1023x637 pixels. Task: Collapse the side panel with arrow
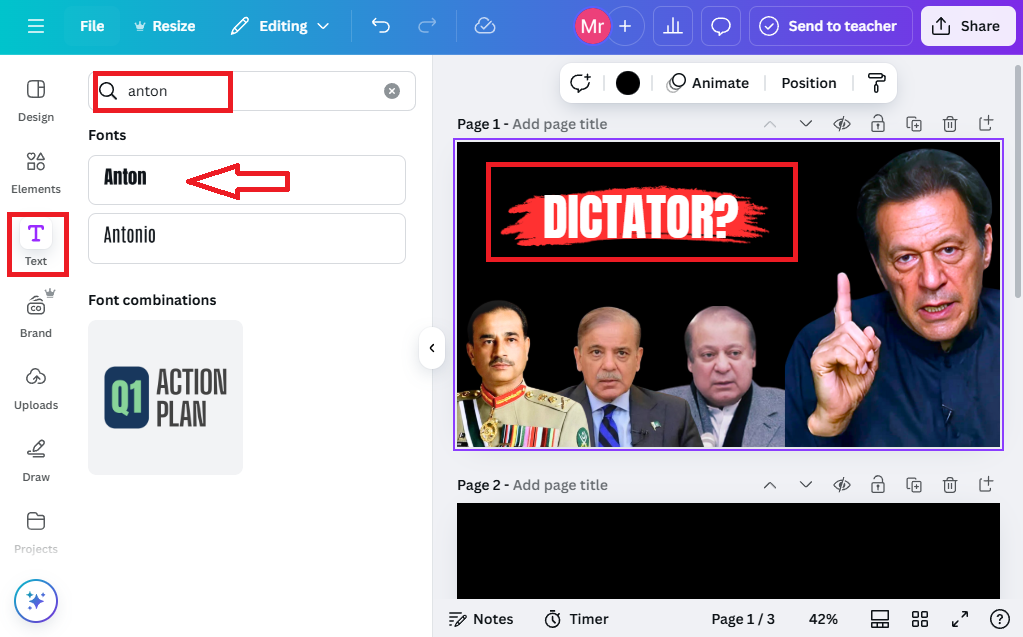point(432,348)
